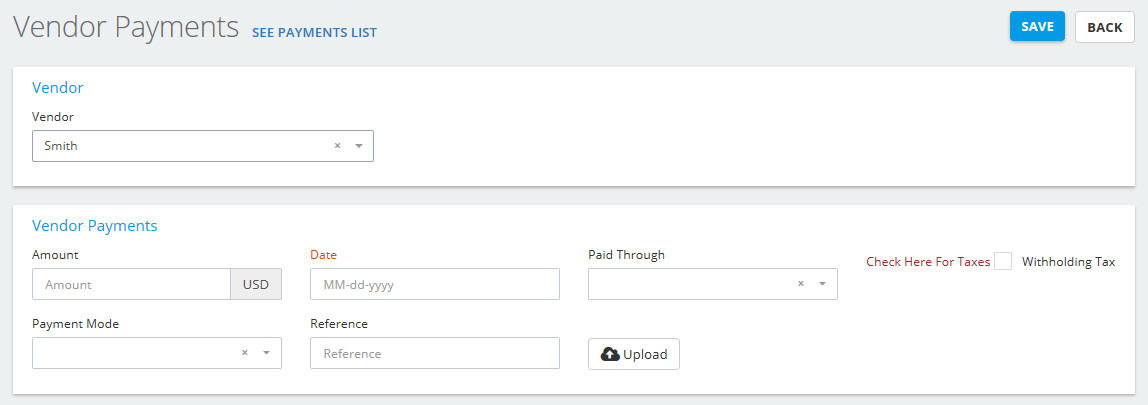Open the Vendor dropdown arrow
The width and height of the screenshot is (1148, 405).
[359, 146]
